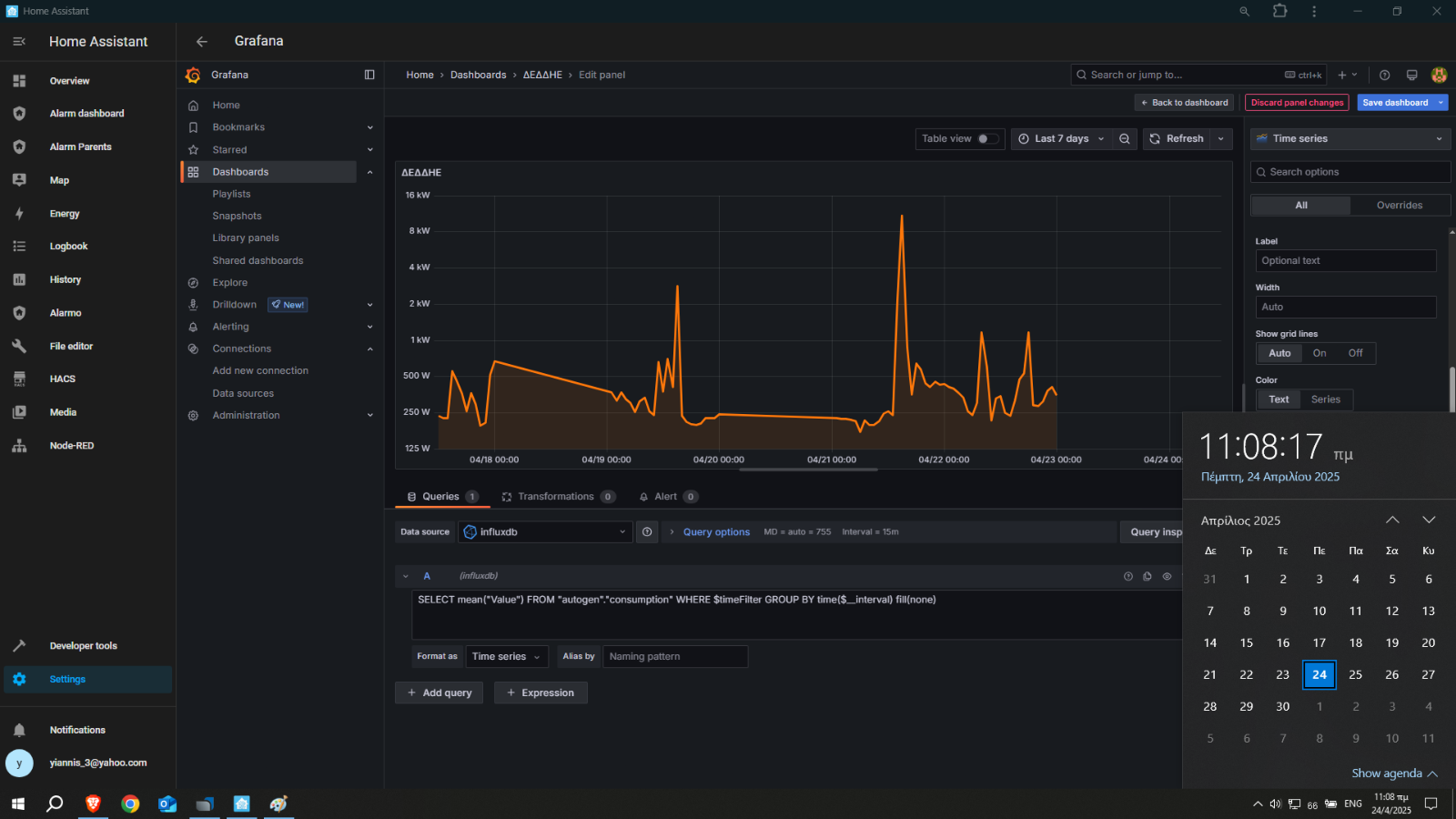Viewport: 1456px width, 819px height.
Task: Open Developer tools
Action: tap(88, 646)
